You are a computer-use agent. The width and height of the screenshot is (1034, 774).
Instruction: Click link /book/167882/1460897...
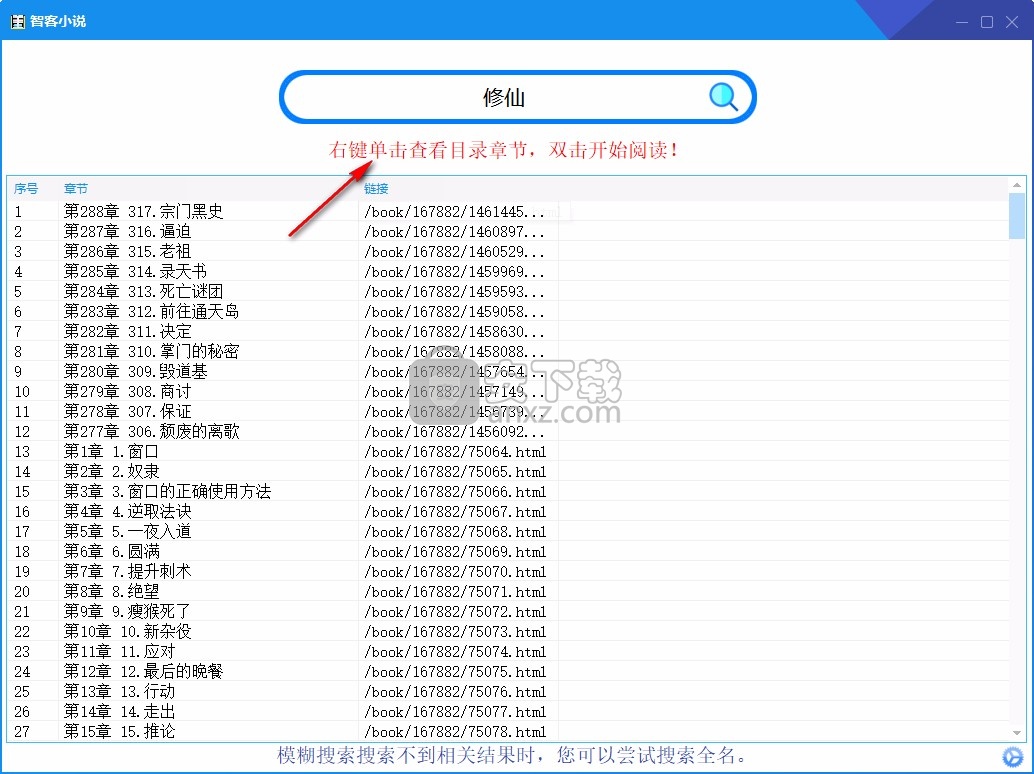454,232
